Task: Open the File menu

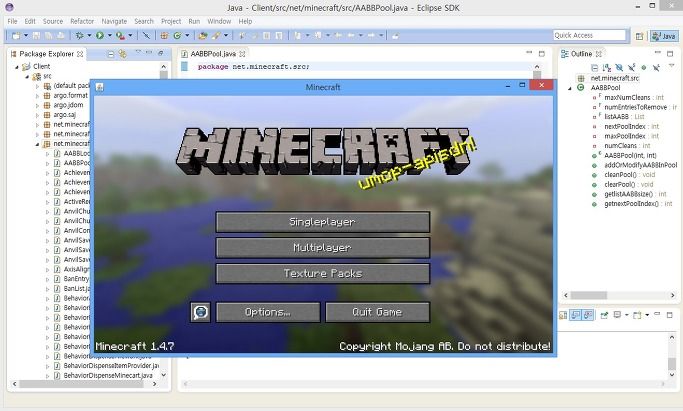Action: click(12, 21)
